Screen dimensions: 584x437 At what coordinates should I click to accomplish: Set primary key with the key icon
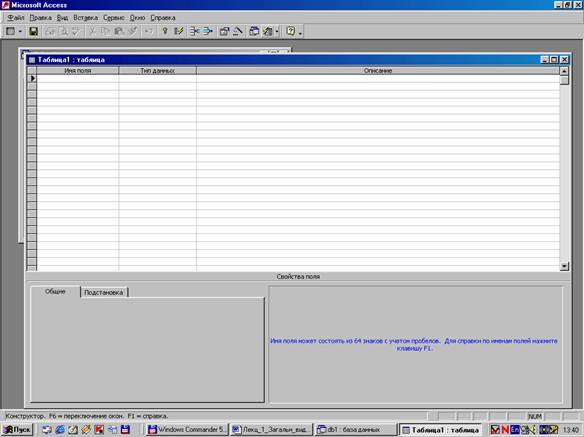(165, 31)
